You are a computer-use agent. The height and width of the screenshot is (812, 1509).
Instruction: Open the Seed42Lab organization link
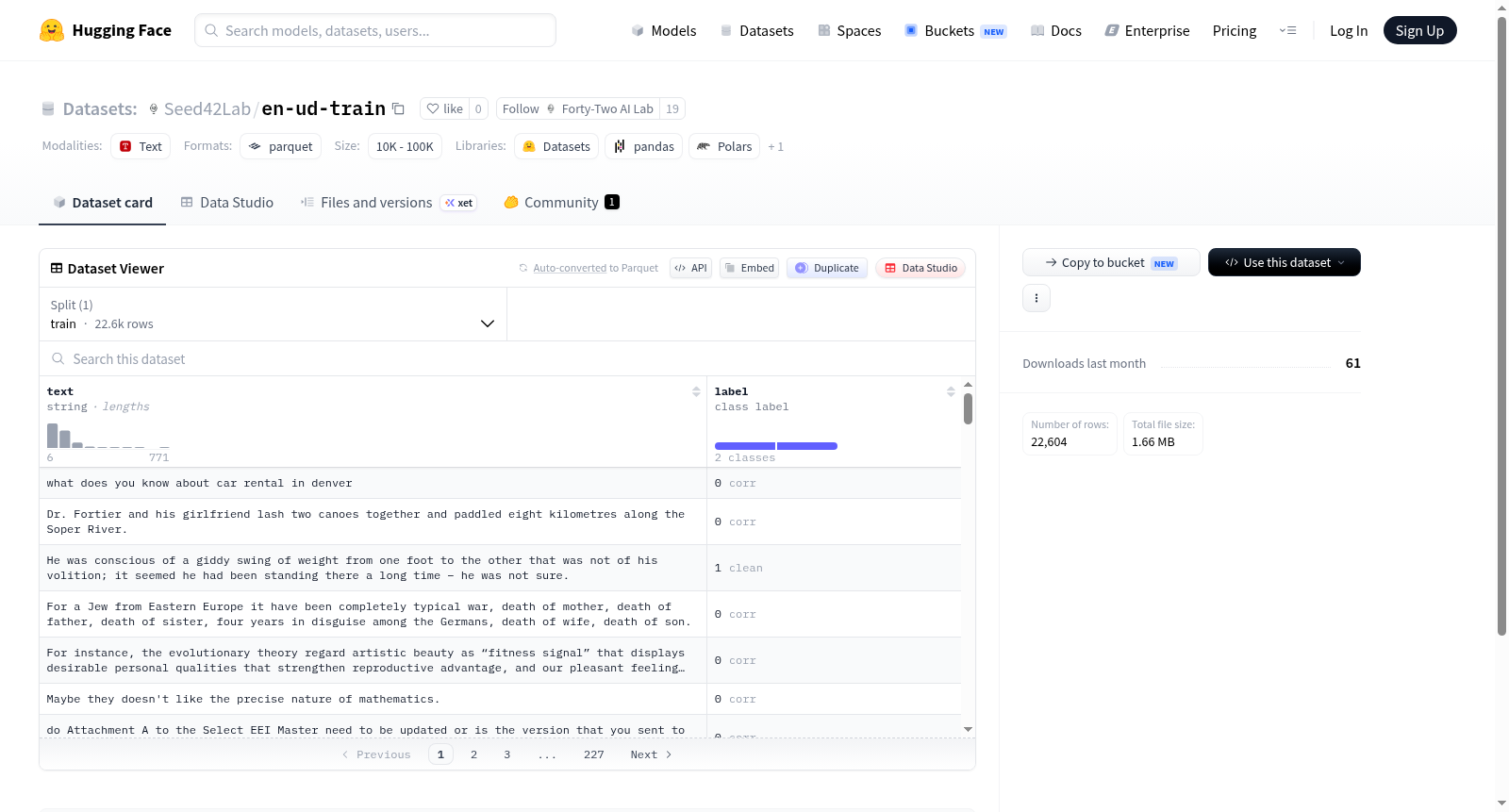207,108
